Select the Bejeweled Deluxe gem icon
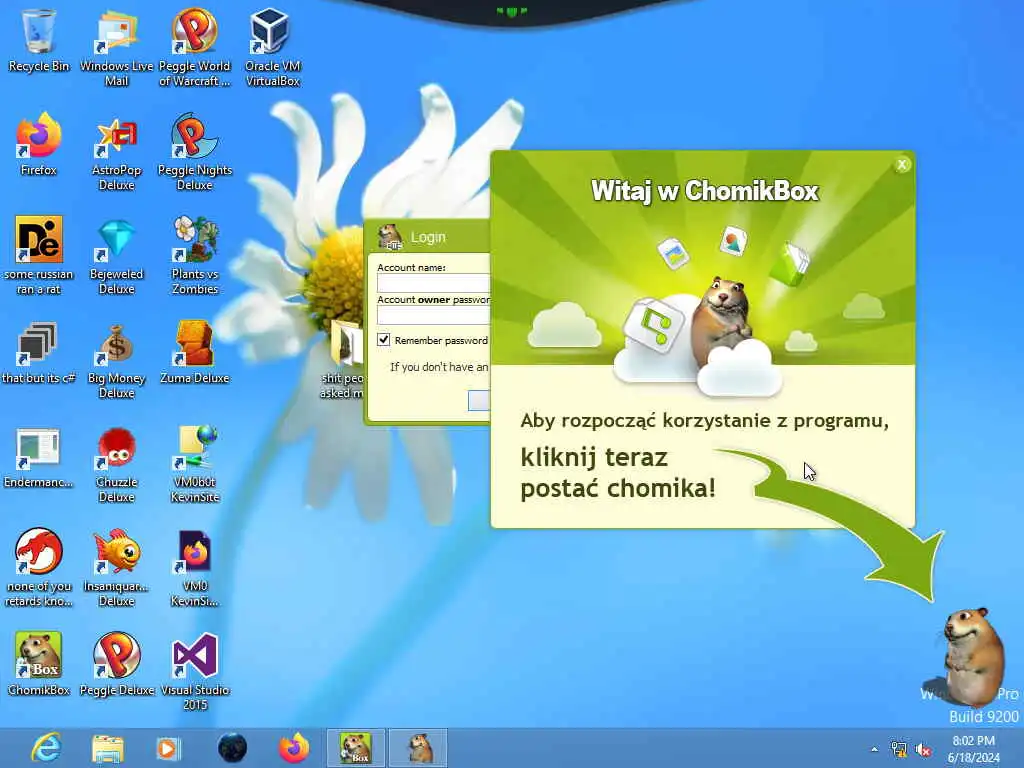 116,240
